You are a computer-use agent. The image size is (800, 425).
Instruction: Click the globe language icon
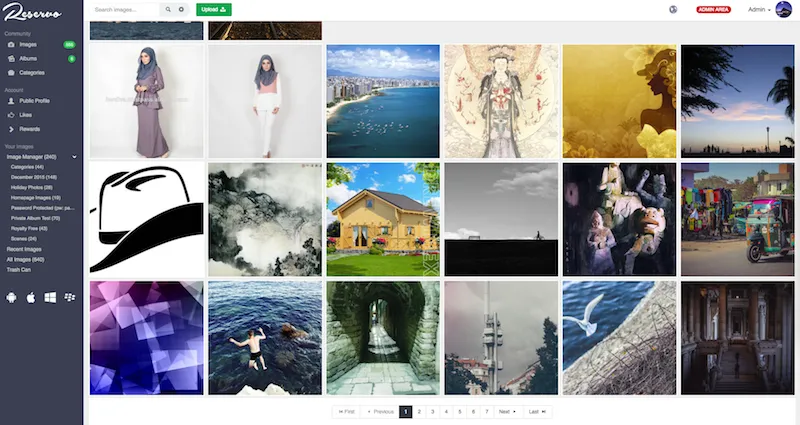click(673, 9)
